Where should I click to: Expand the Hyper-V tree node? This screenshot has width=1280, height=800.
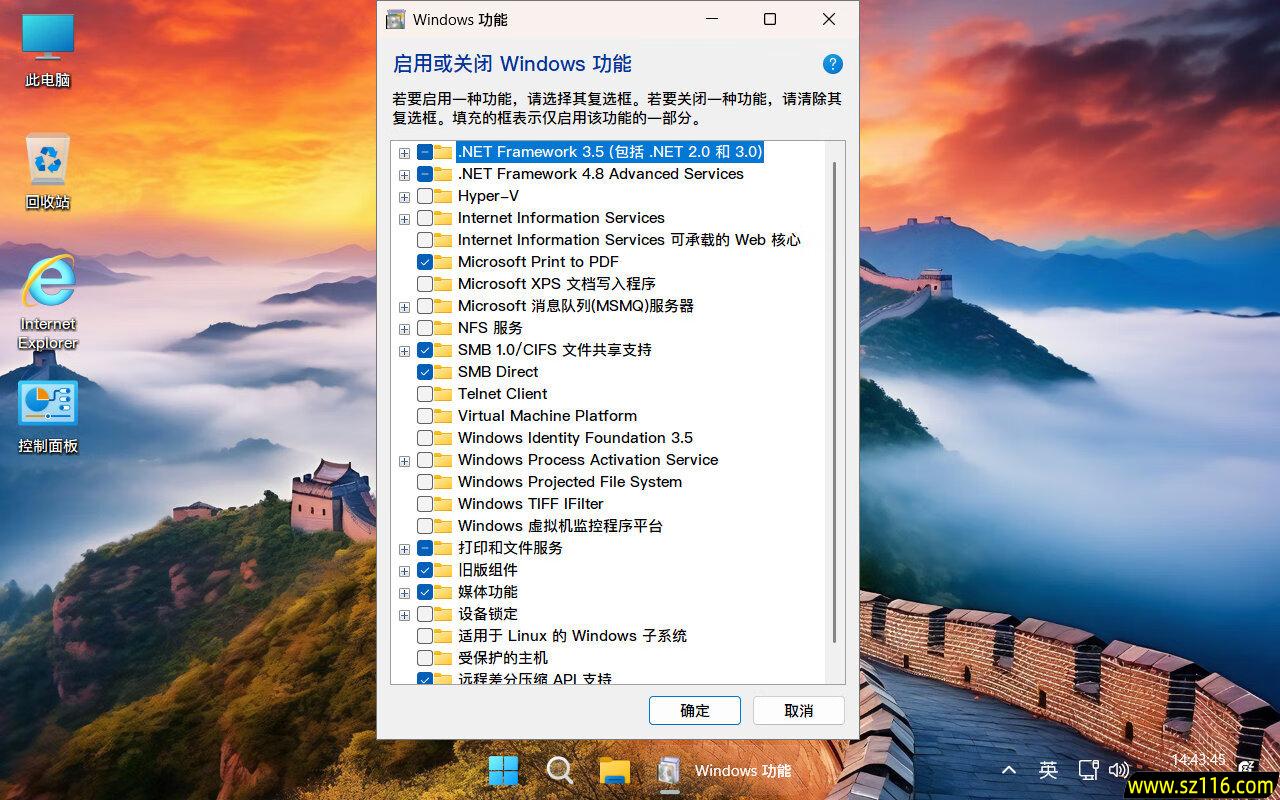coord(404,196)
